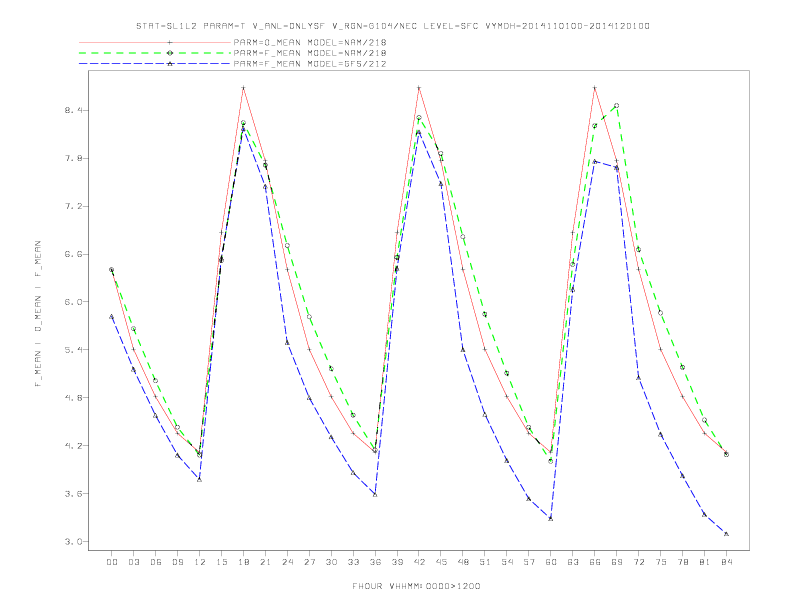792x612 pixels.
Task: Click the x-axis label 51
Action: 485,562
